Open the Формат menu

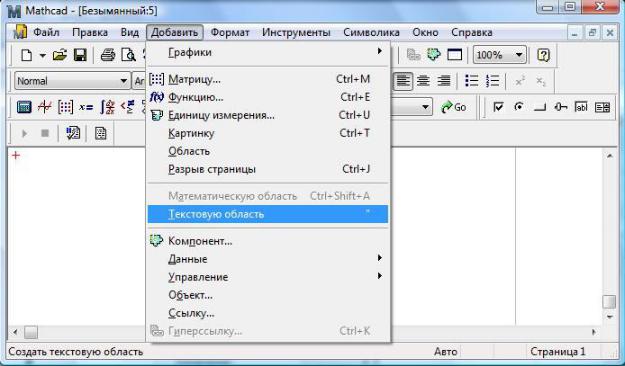(x=230, y=32)
